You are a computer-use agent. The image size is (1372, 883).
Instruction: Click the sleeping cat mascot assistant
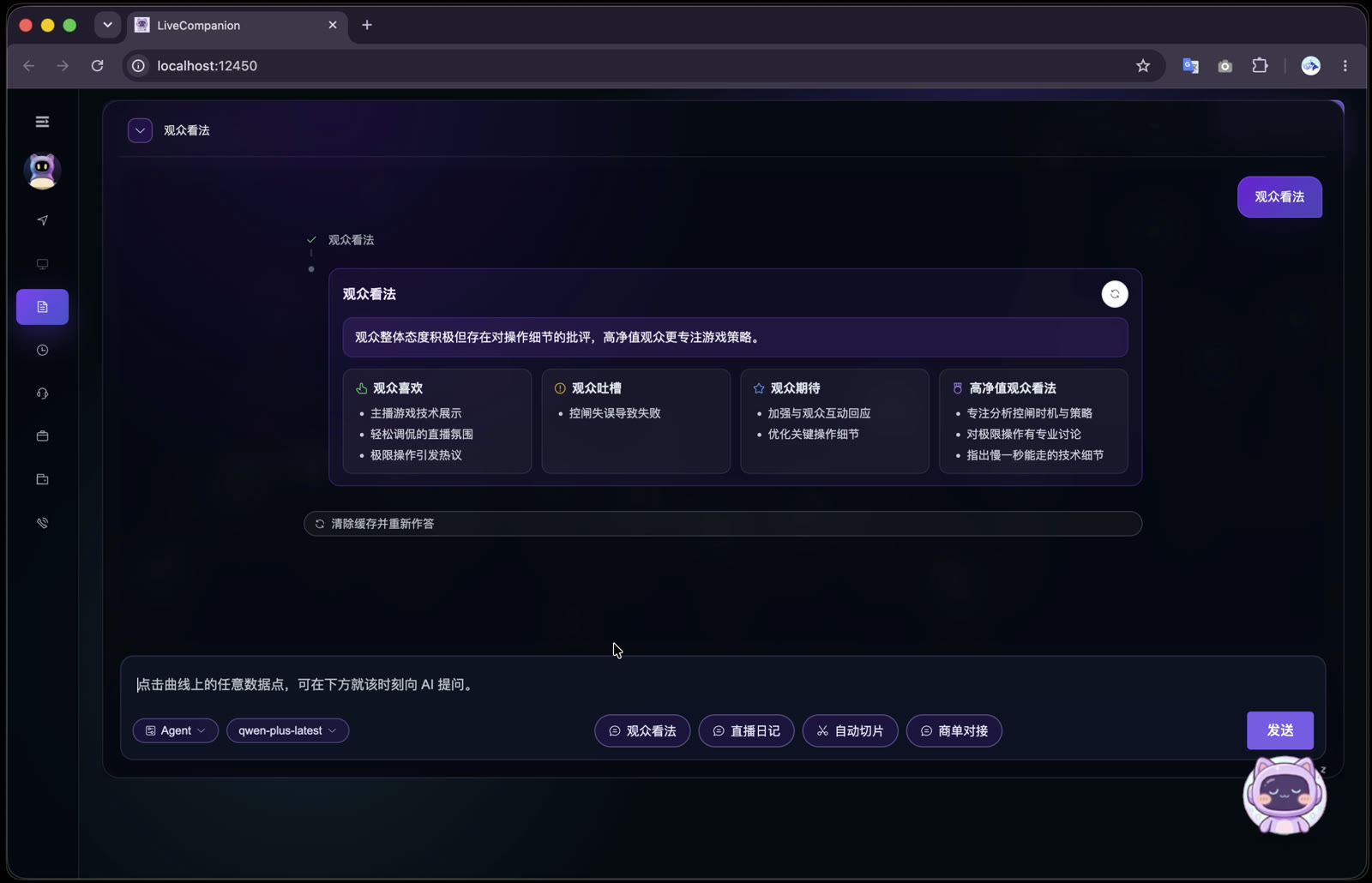pyautogui.click(x=1285, y=795)
